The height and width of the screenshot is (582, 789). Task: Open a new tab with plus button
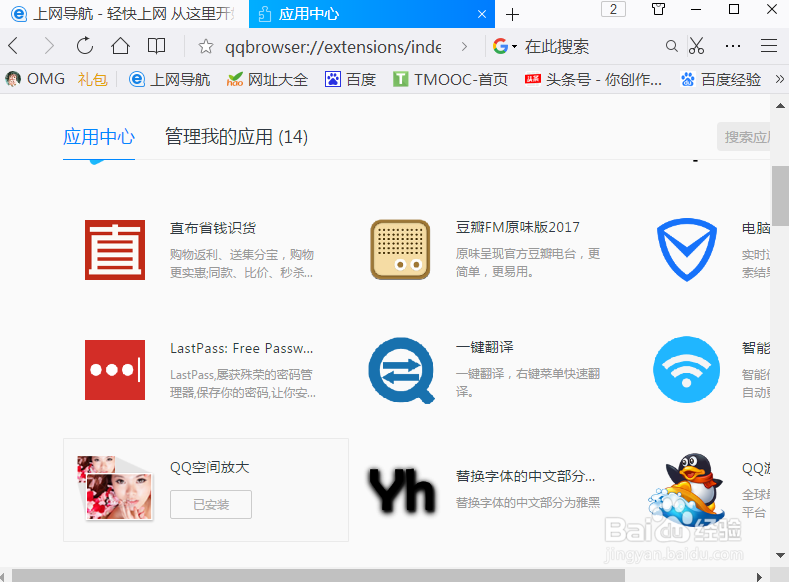pyautogui.click(x=512, y=15)
